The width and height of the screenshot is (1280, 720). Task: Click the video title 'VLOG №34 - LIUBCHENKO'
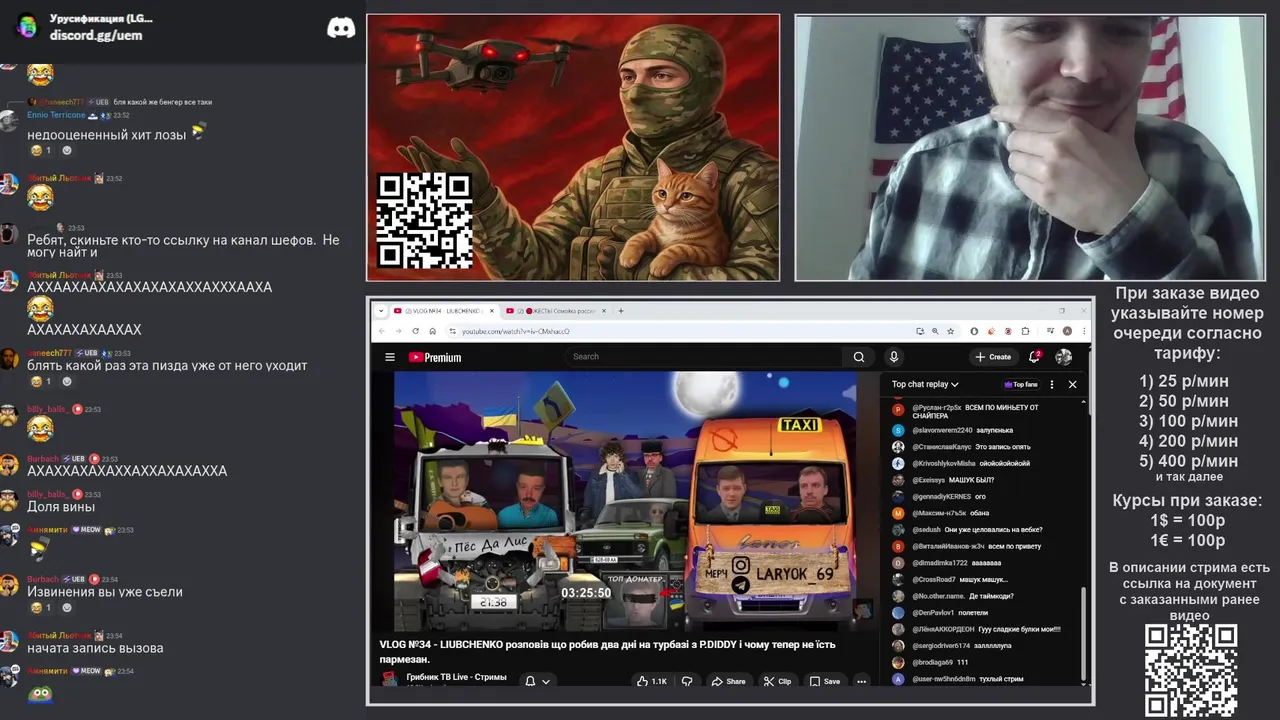click(607, 652)
